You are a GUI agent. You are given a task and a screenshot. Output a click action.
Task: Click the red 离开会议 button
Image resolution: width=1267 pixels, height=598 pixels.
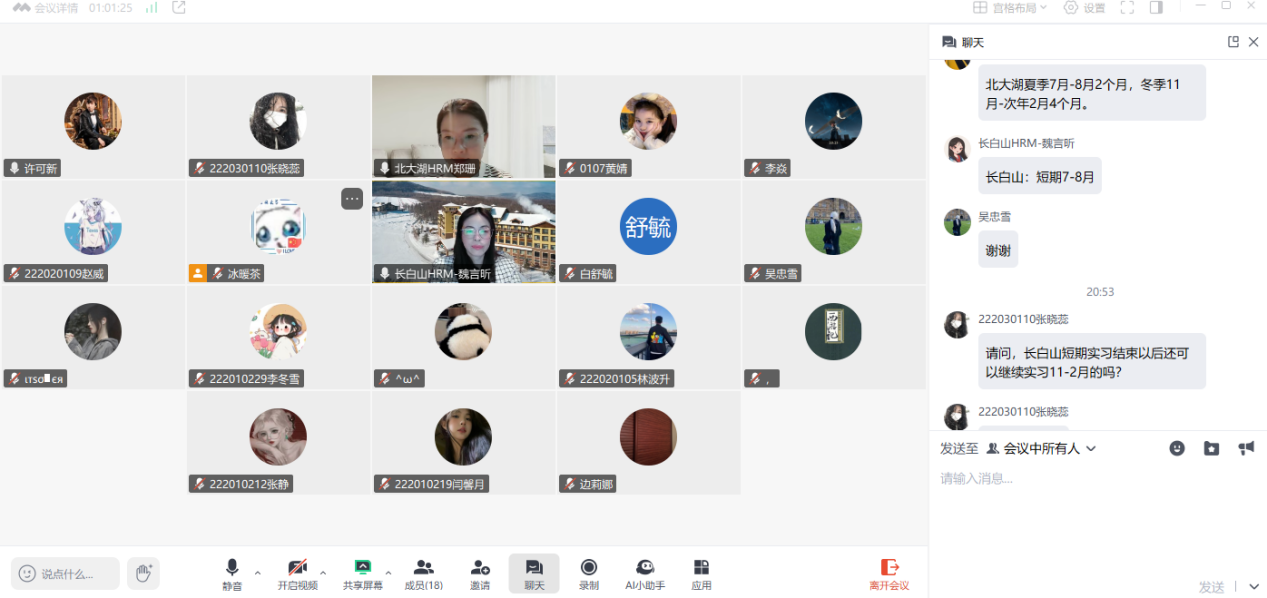coord(889,574)
